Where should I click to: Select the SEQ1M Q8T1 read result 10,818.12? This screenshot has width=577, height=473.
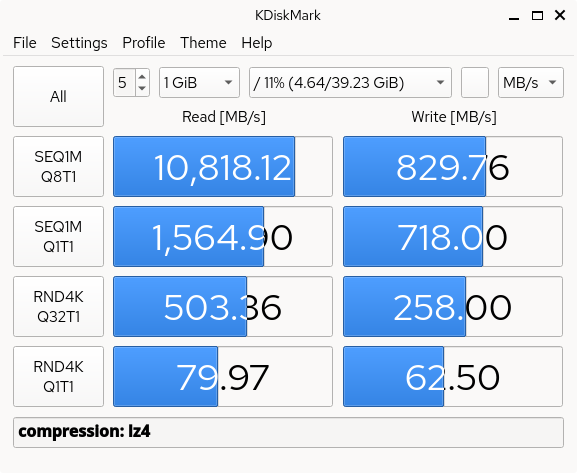click(223, 166)
